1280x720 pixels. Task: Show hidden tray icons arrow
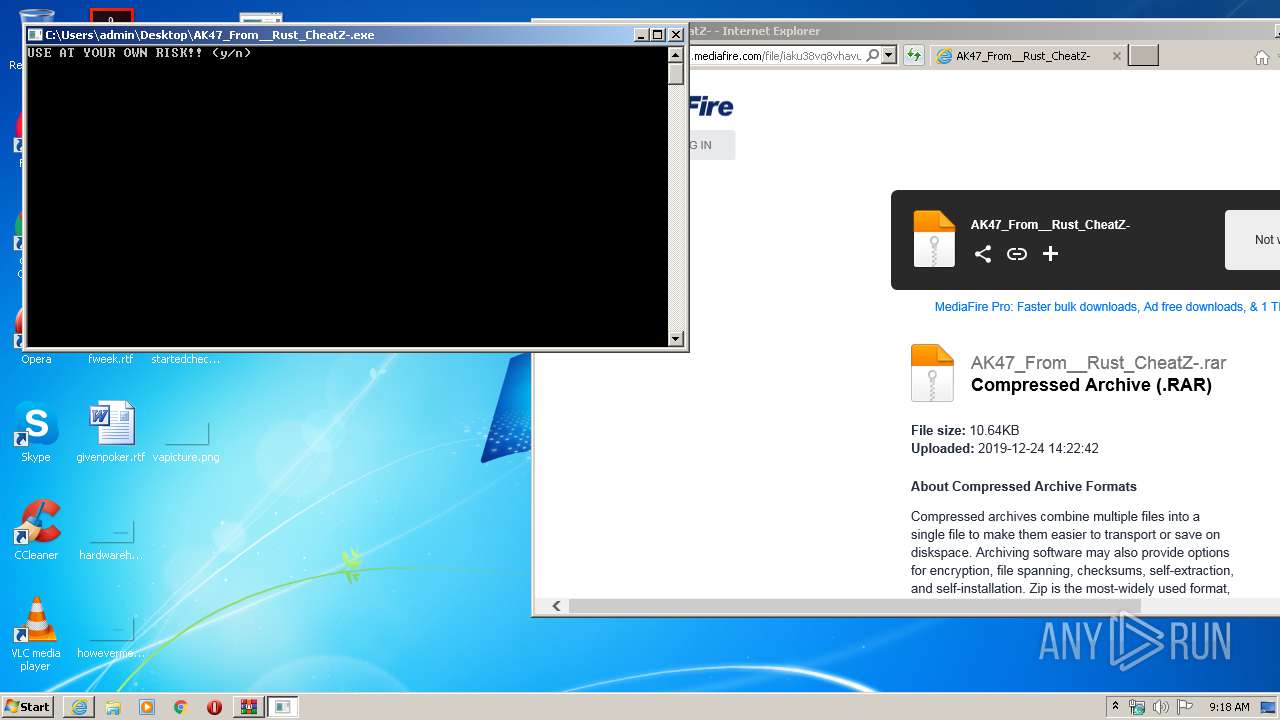point(1115,707)
